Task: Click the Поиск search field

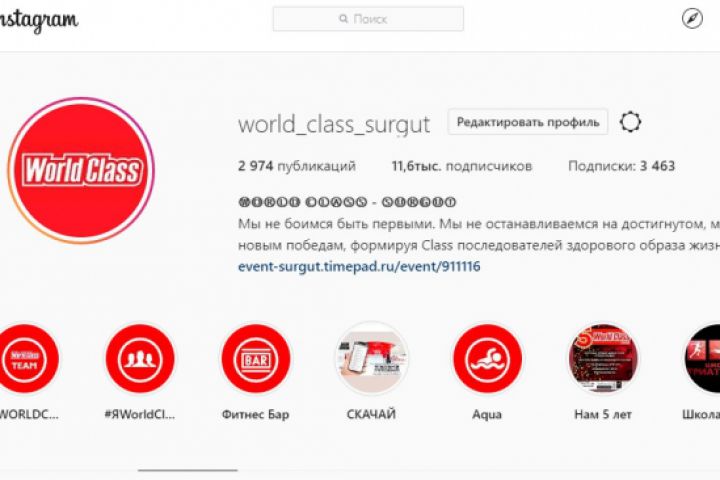Action: pyautogui.click(x=368, y=19)
